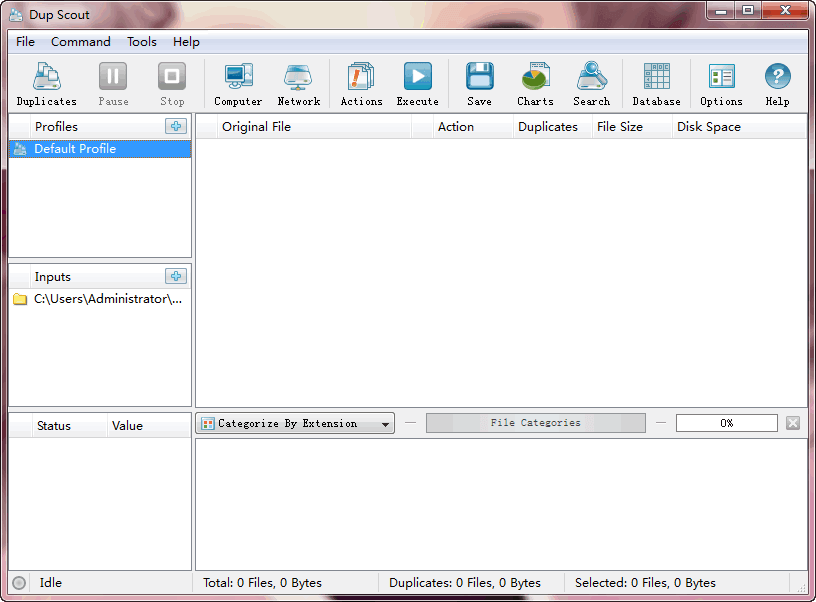Click the 0% progress bar
Image resolution: width=816 pixels, height=602 pixels.
click(726, 423)
